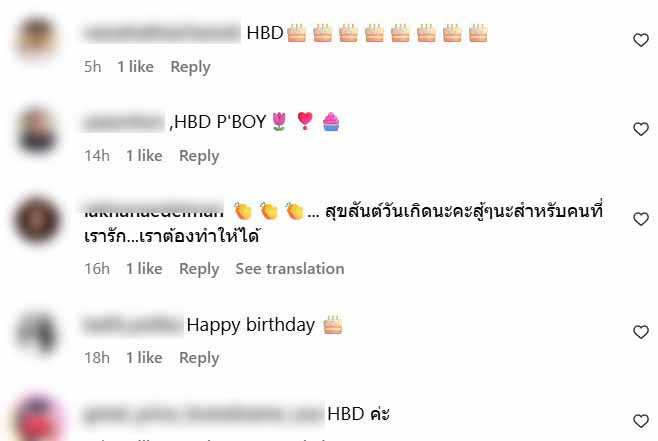Viewport: 658px width, 441px height.
Task: Tap heart icon beside HBD P'BOY comment
Action: click(641, 129)
